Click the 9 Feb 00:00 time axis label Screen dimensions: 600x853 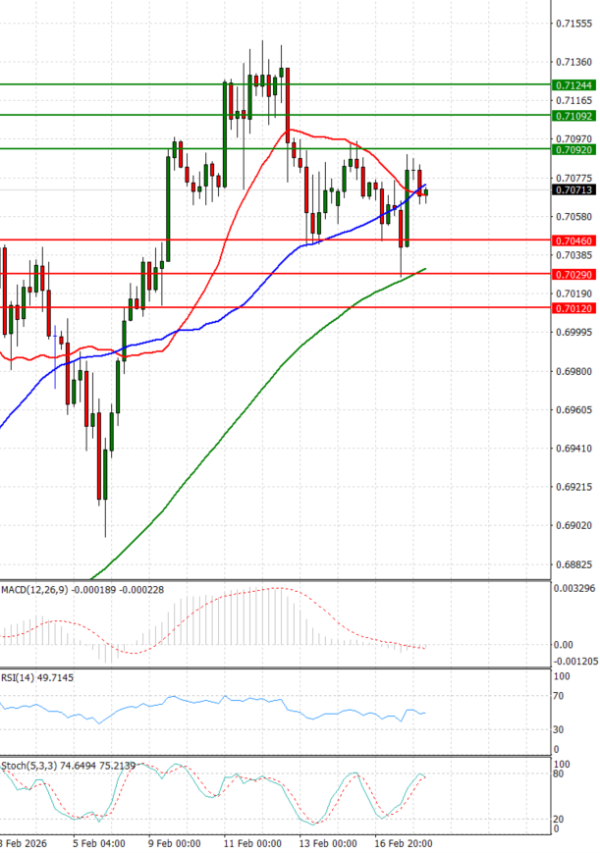click(x=175, y=843)
